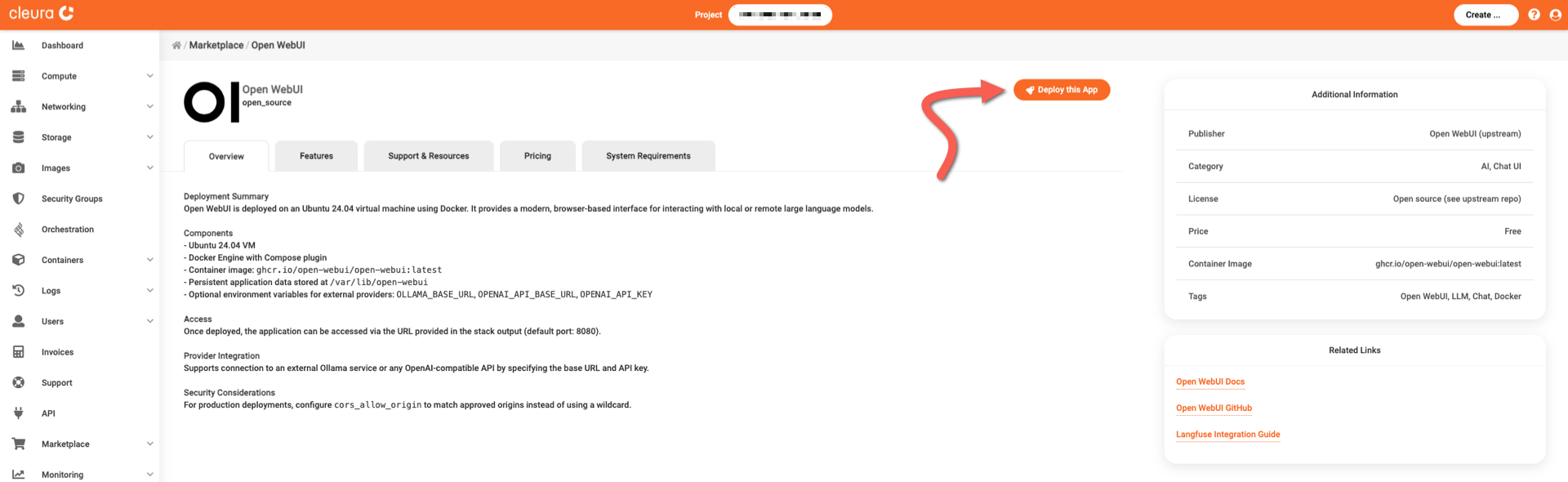Open the Langfuse Integration Guide link

point(1227,435)
